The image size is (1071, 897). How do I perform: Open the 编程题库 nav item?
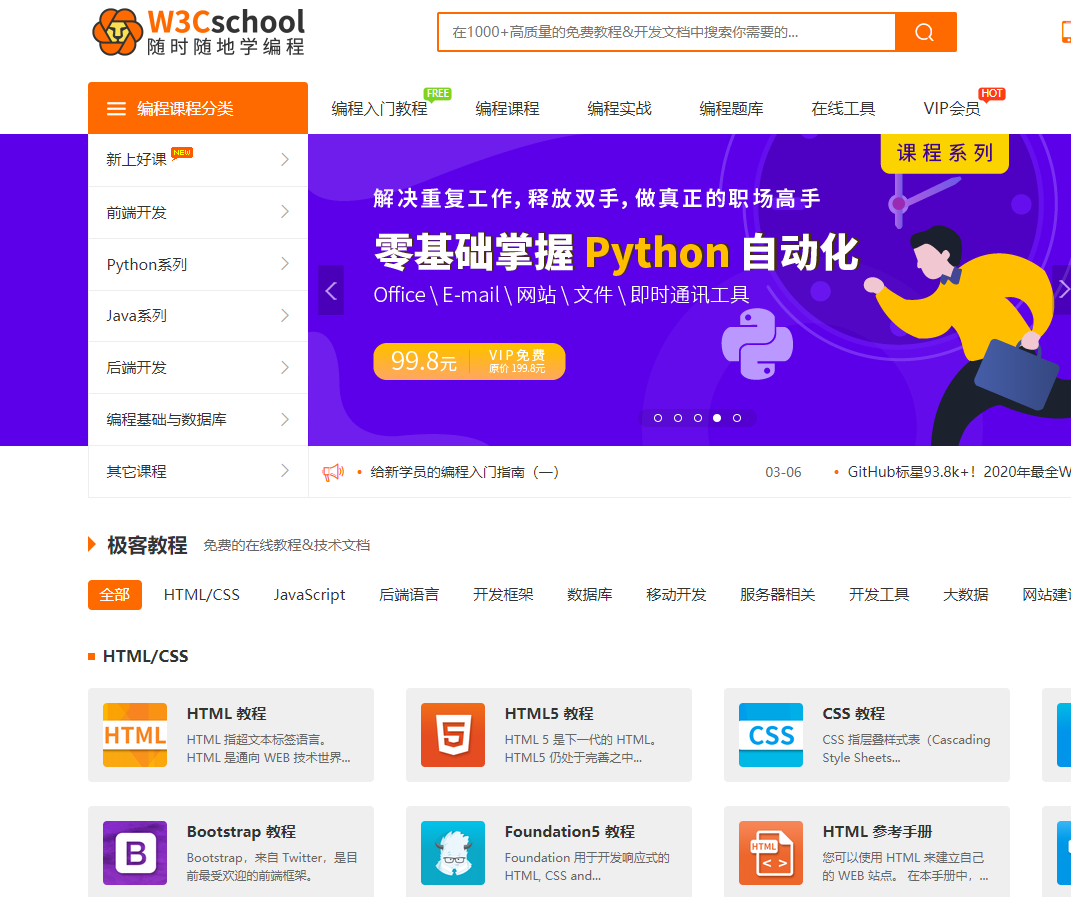coord(732,109)
